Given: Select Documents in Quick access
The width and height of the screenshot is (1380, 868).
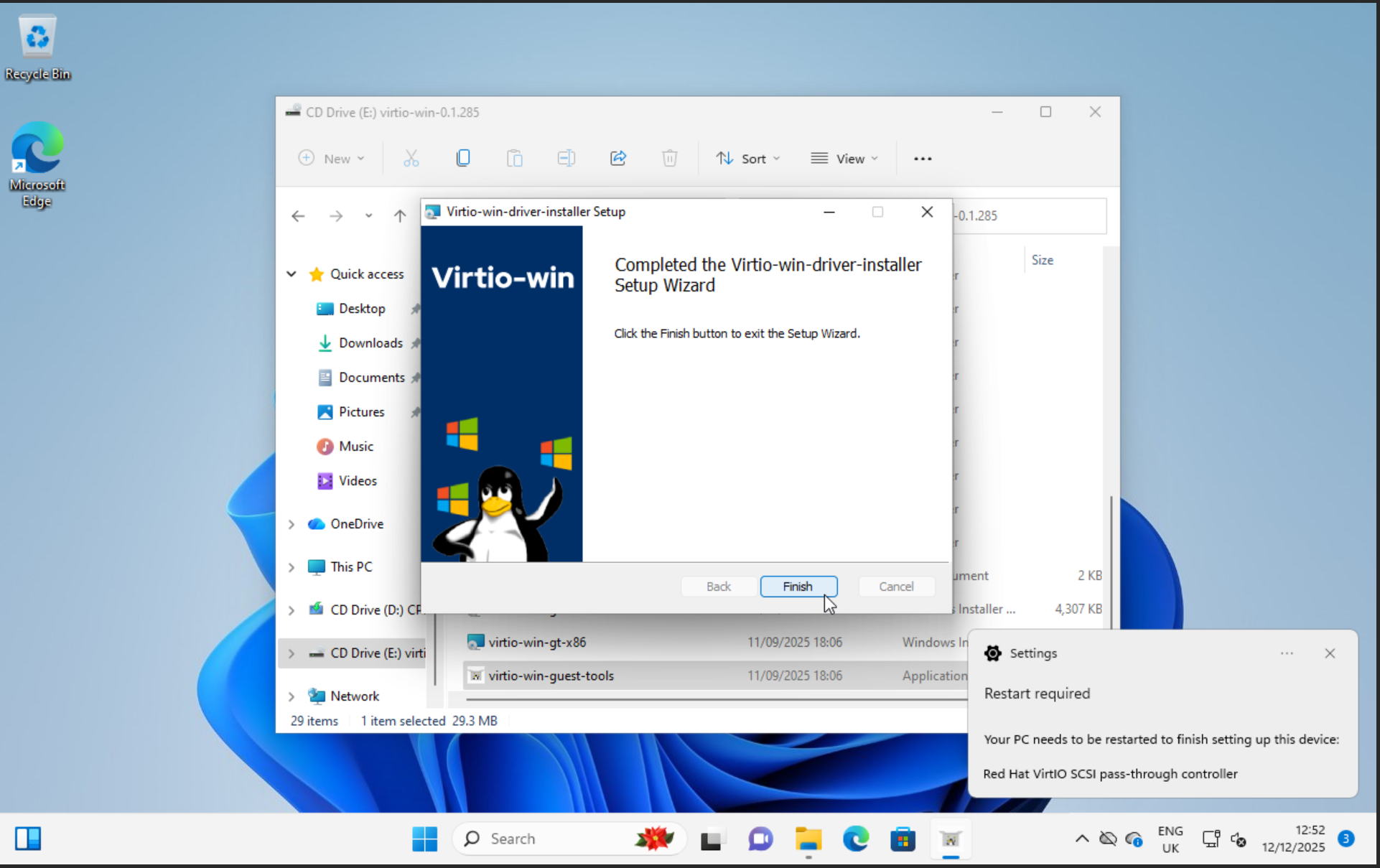Looking at the screenshot, I should click(x=371, y=378).
